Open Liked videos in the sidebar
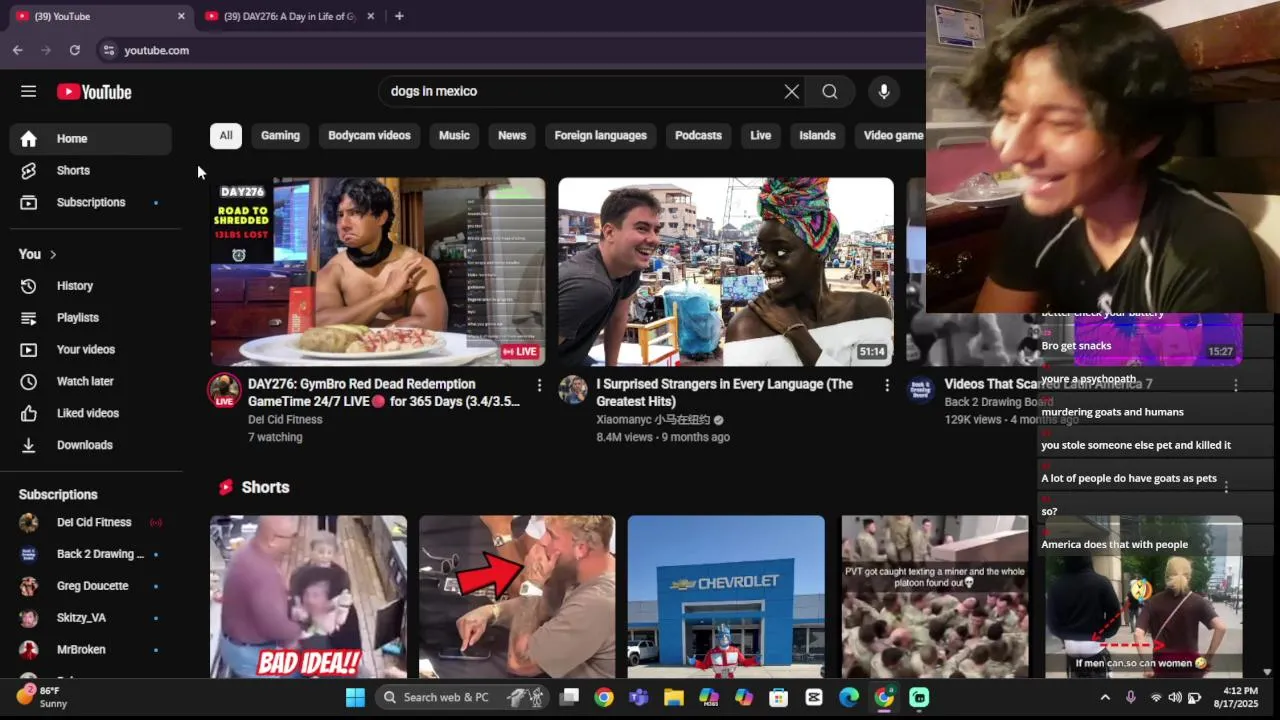The height and width of the screenshot is (720, 1280). 91,414
